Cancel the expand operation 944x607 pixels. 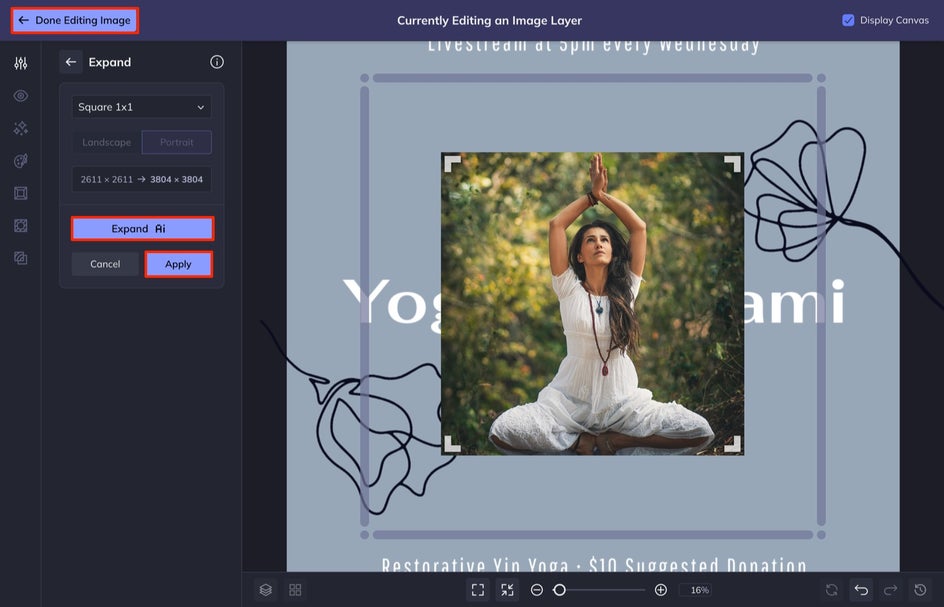pos(105,264)
